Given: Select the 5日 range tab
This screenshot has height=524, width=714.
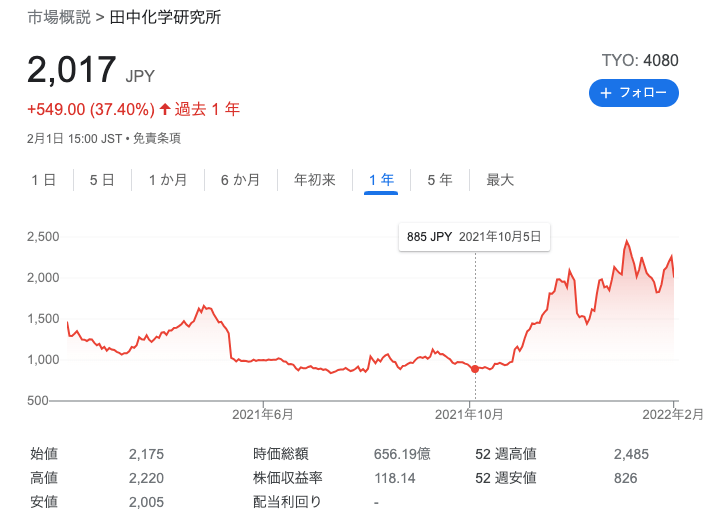Looking at the screenshot, I should [102, 180].
